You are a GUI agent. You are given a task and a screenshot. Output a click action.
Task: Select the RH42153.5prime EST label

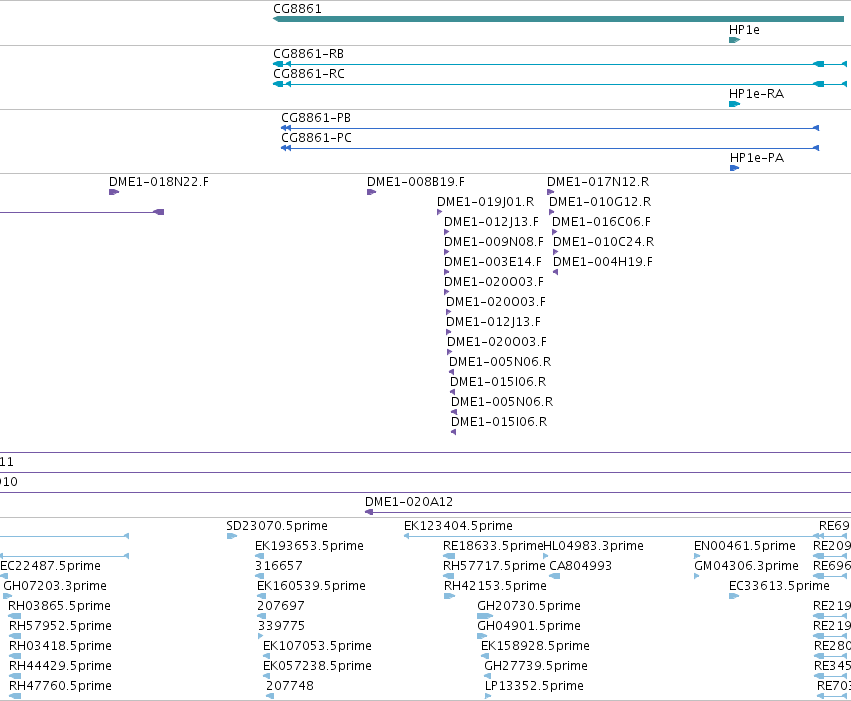[495, 586]
